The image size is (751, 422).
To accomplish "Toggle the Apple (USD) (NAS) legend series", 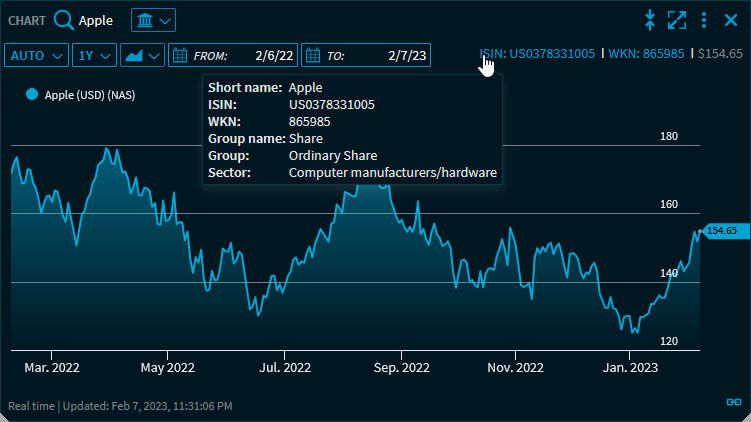I will click(x=81, y=95).
